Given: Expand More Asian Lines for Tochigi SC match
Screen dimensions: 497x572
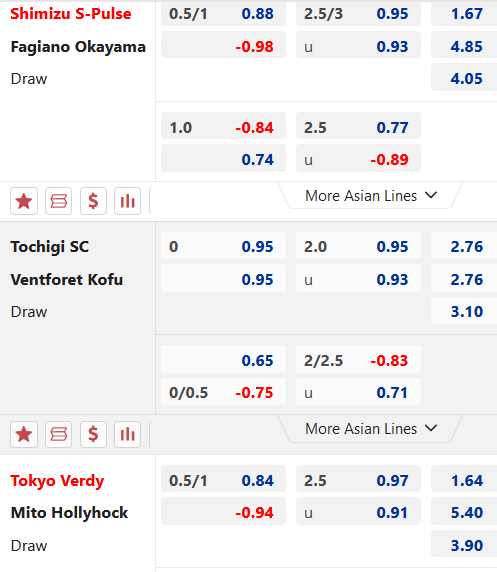Looking at the screenshot, I should point(371,429).
